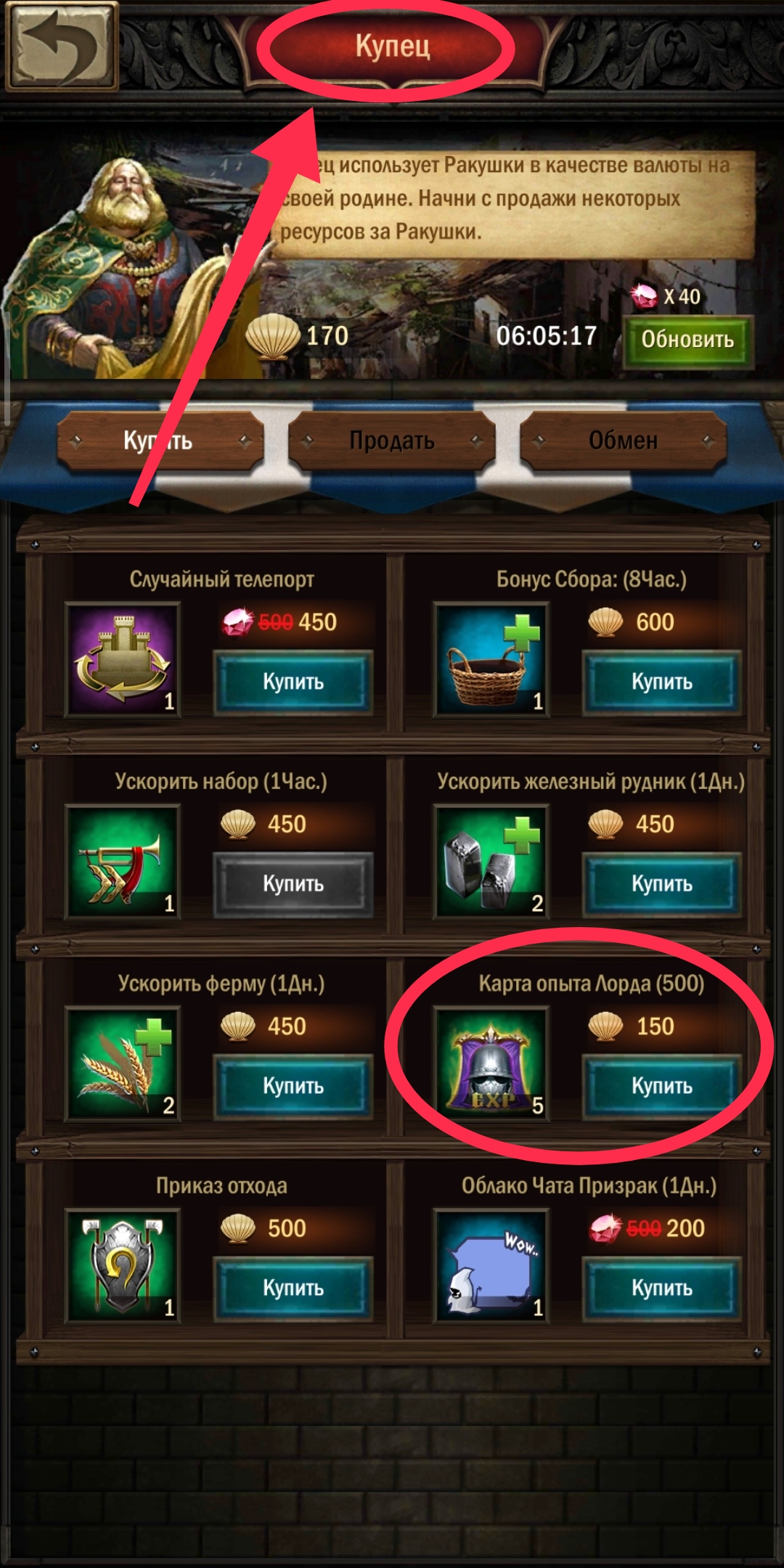Select the Random Teleport castle icon
Viewport: 784px width, 1568px height.
pyautogui.click(x=123, y=659)
